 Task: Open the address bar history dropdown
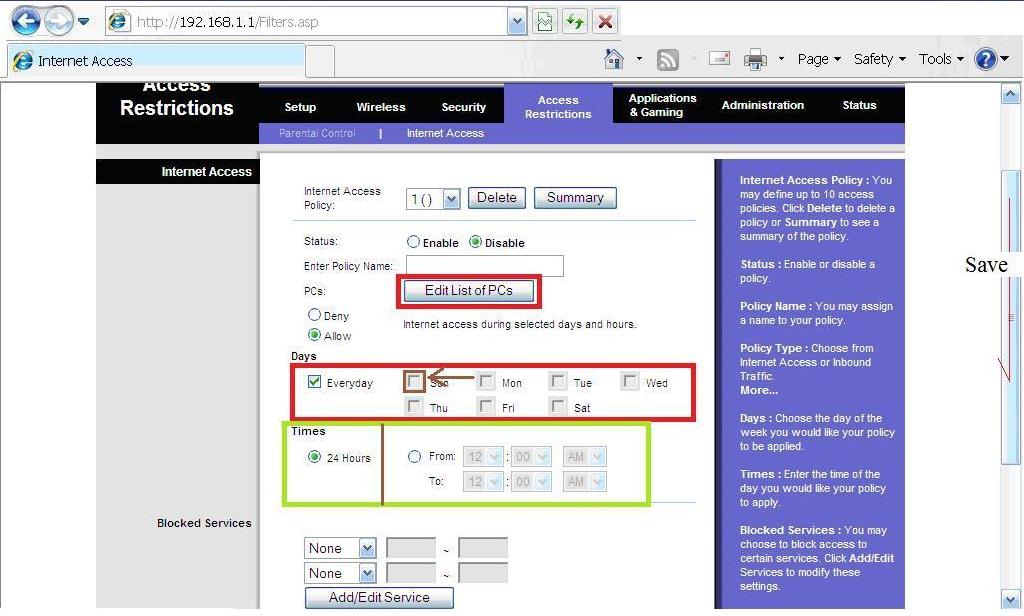click(x=517, y=22)
